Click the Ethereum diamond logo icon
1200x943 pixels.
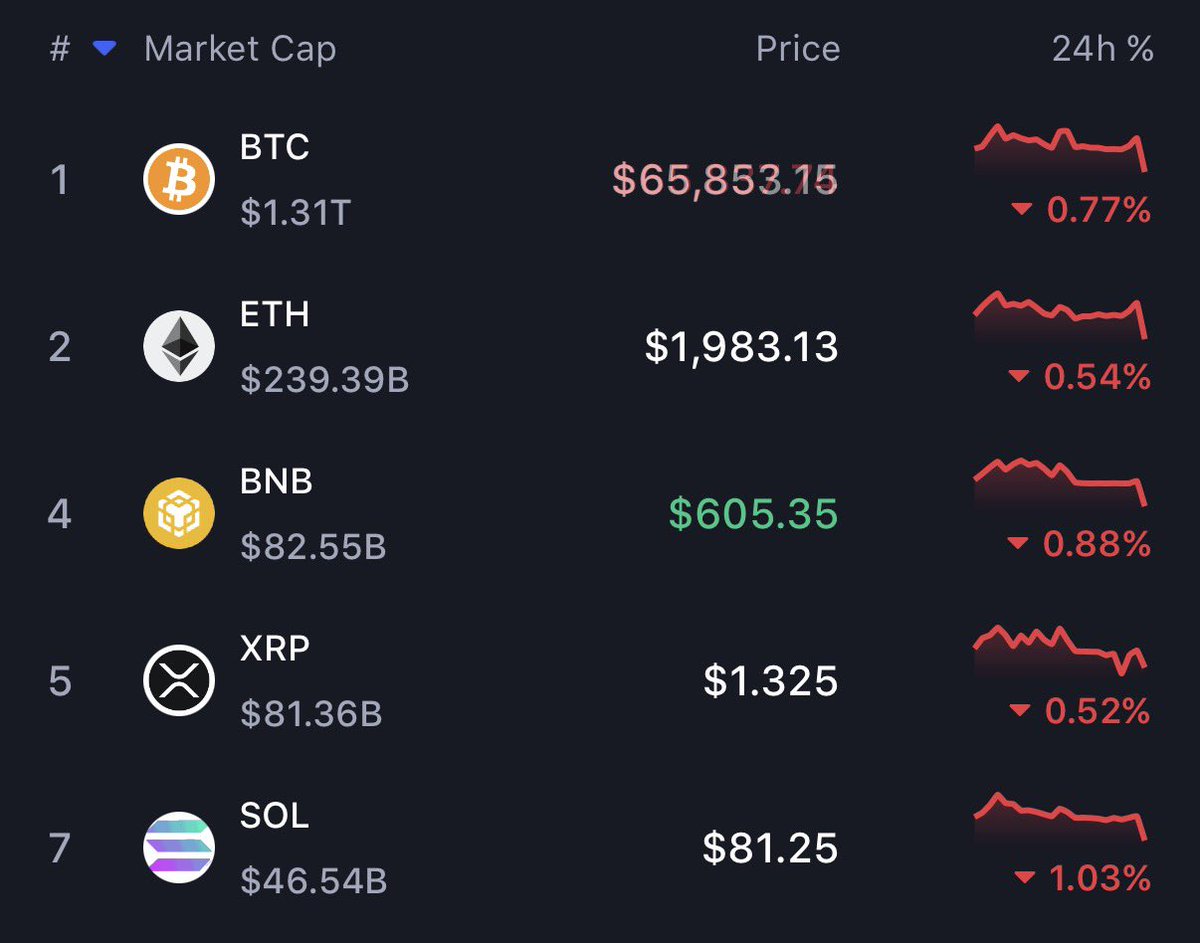click(179, 347)
